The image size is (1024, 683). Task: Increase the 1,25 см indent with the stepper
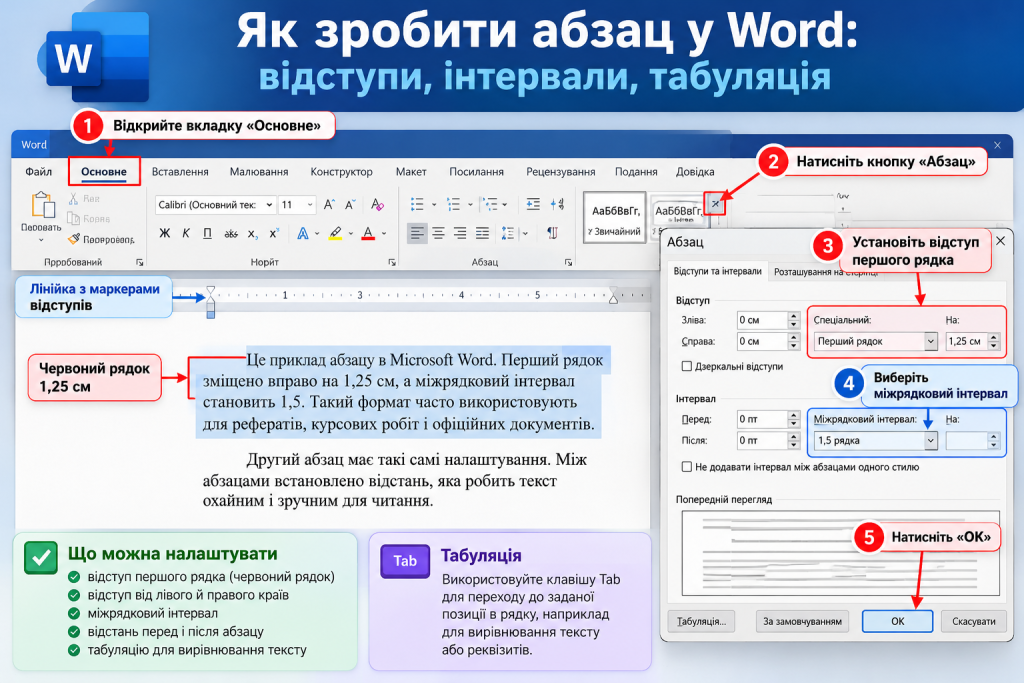click(x=994, y=337)
